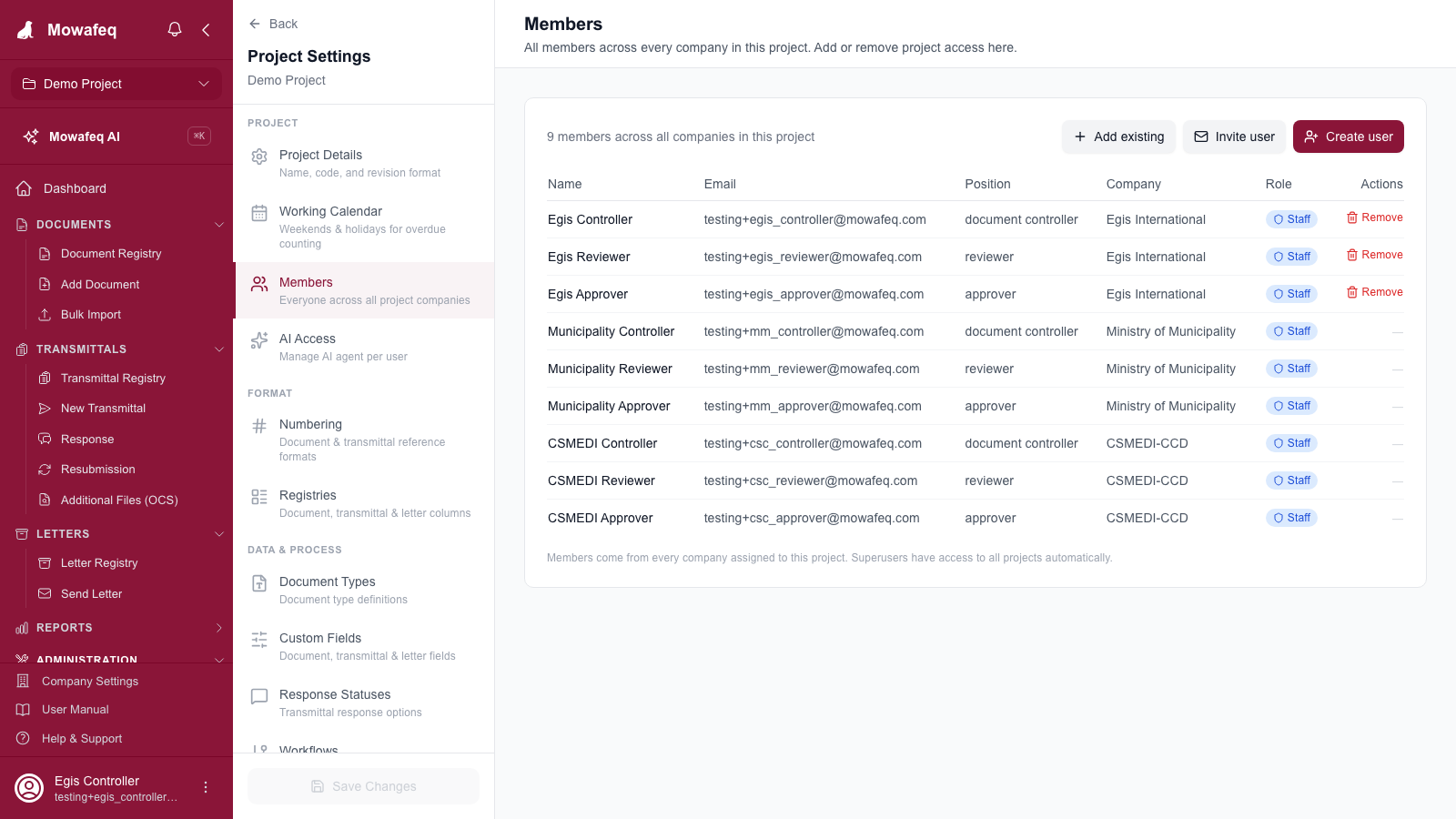Open Working Calendar settings
The height and width of the screenshot is (819, 1456).
click(x=364, y=227)
